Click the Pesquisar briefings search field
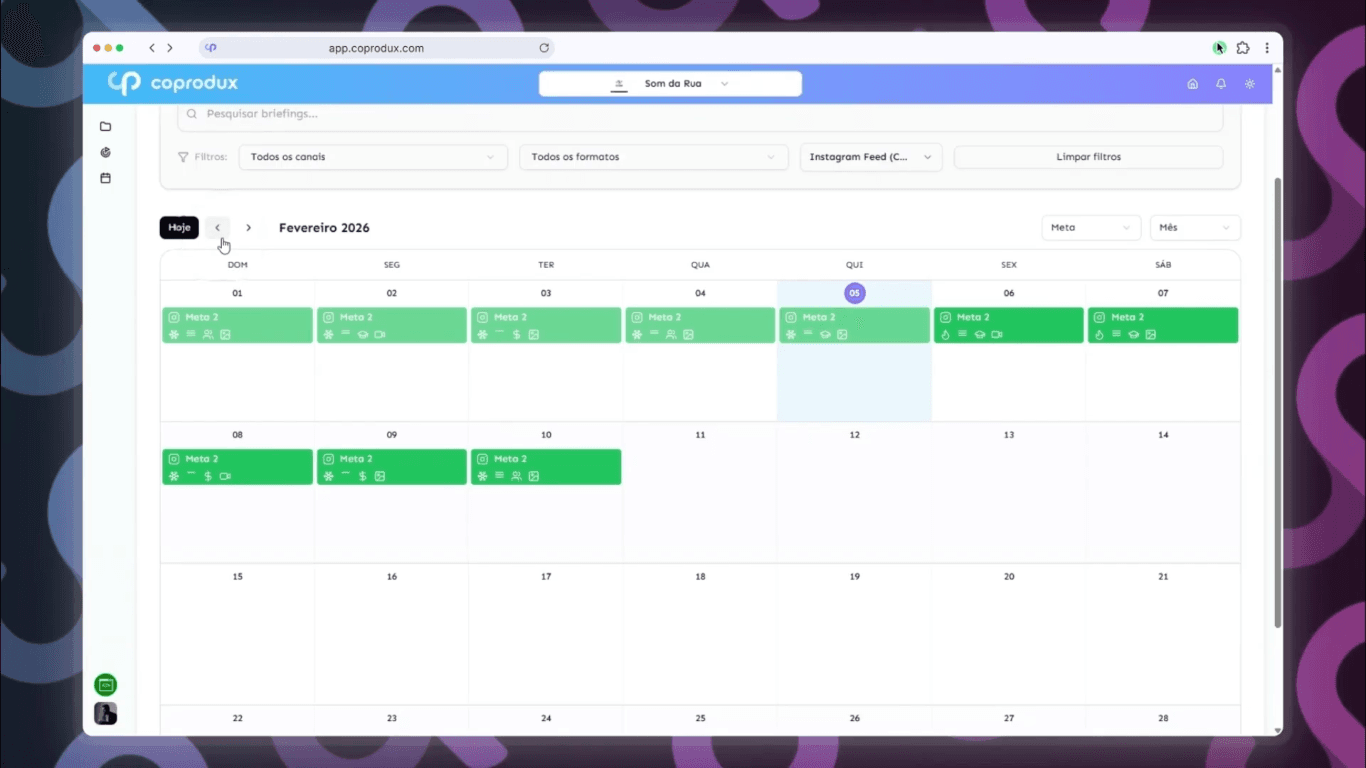The width and height of the screenshot is (1366, 768). point(700,114)
